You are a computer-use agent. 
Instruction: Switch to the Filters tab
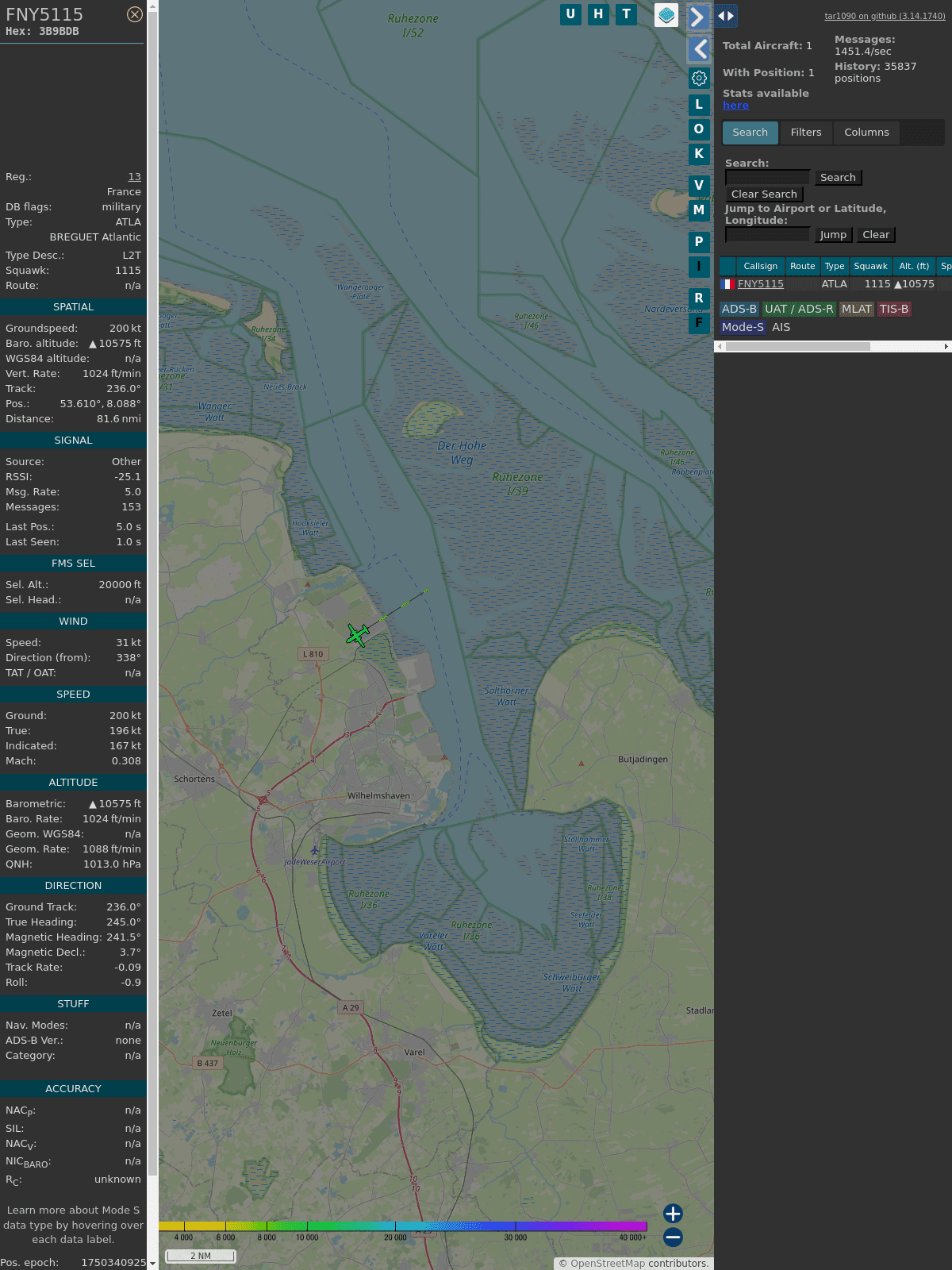(x=805, y=133)
